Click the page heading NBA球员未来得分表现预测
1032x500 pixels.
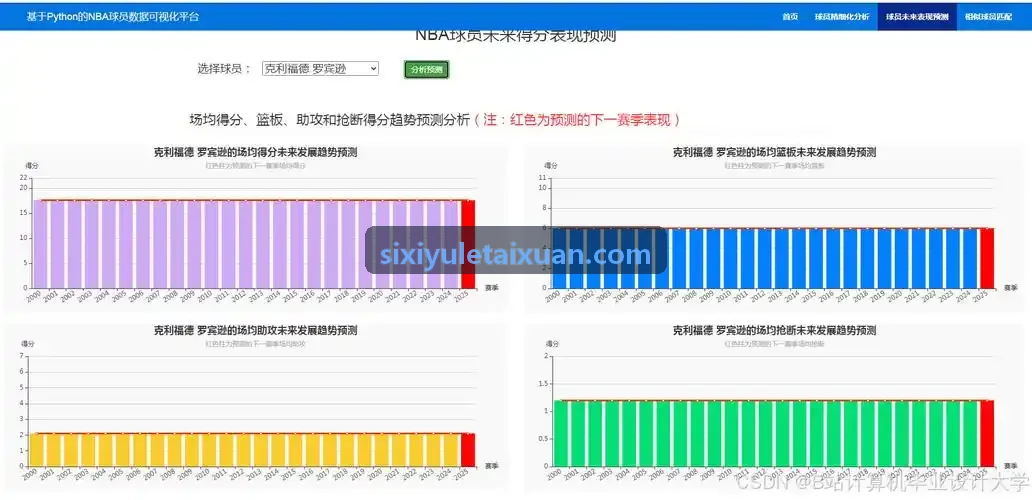coord(515,36)
